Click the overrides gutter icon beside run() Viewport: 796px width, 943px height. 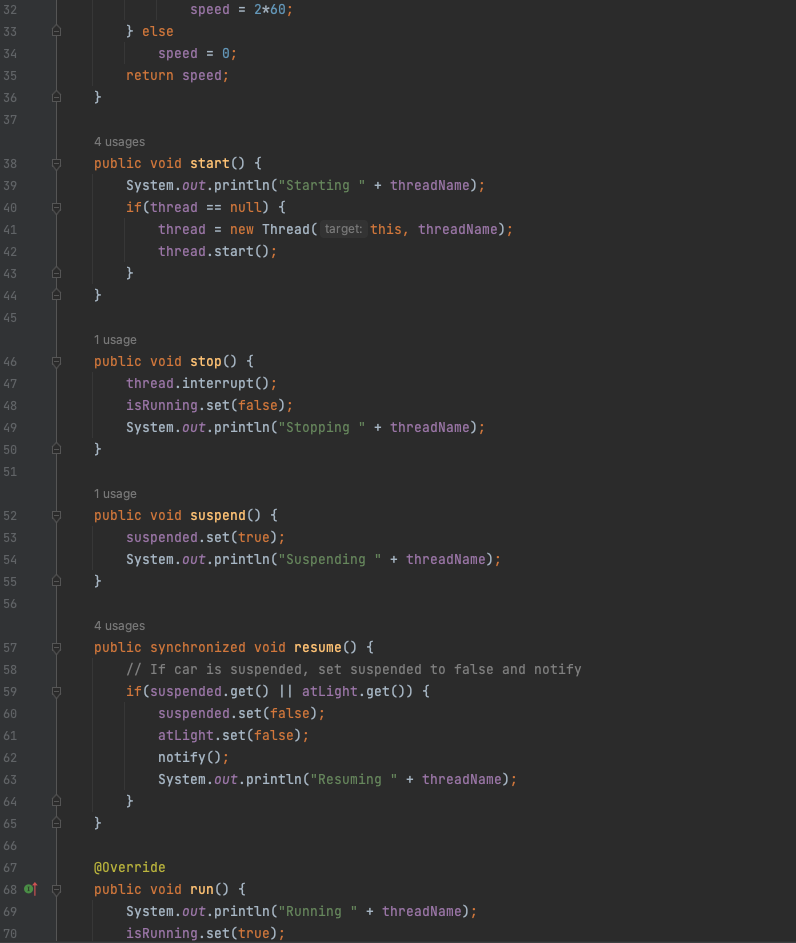click(x=31, y=889)
